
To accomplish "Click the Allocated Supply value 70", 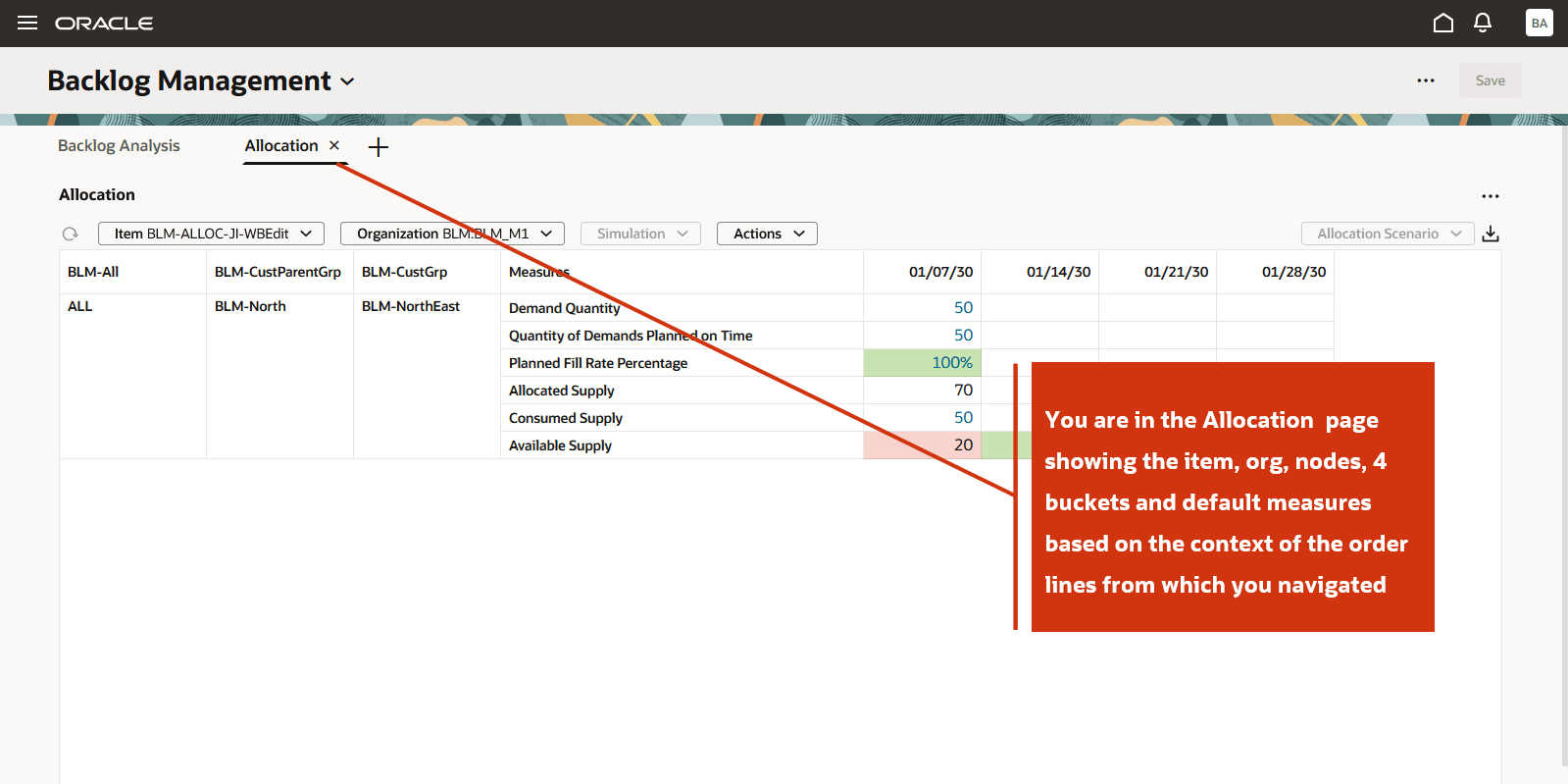I will [x=963, y=391].
